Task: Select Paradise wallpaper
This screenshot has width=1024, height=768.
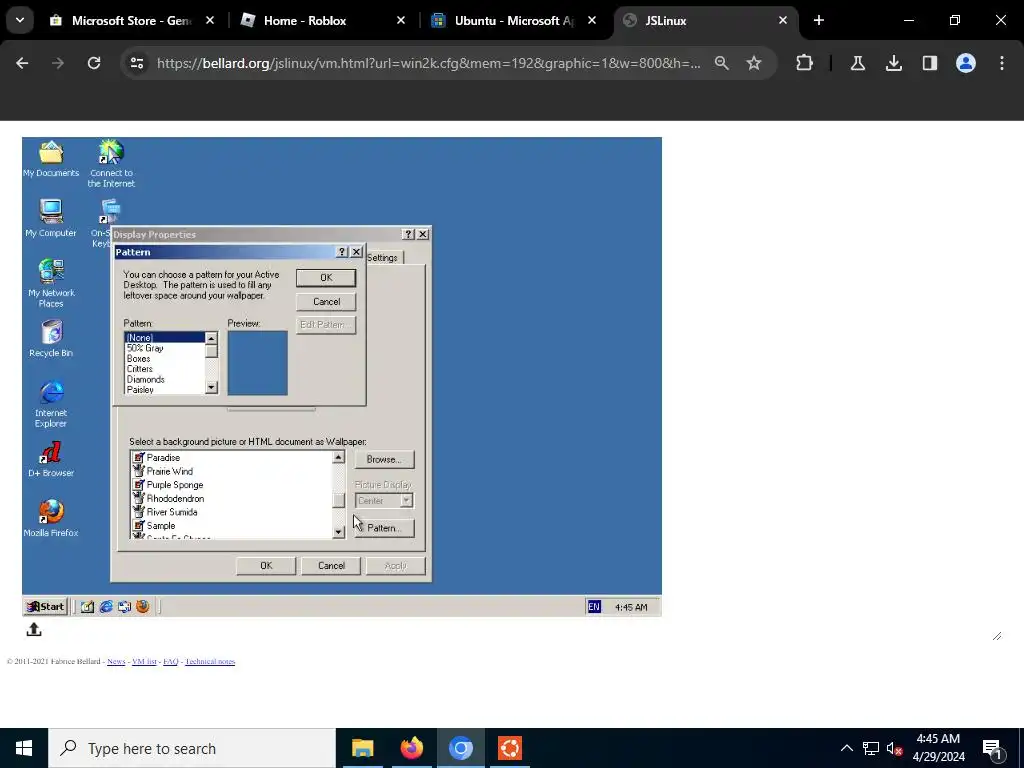Action: [x=163, y=458]
